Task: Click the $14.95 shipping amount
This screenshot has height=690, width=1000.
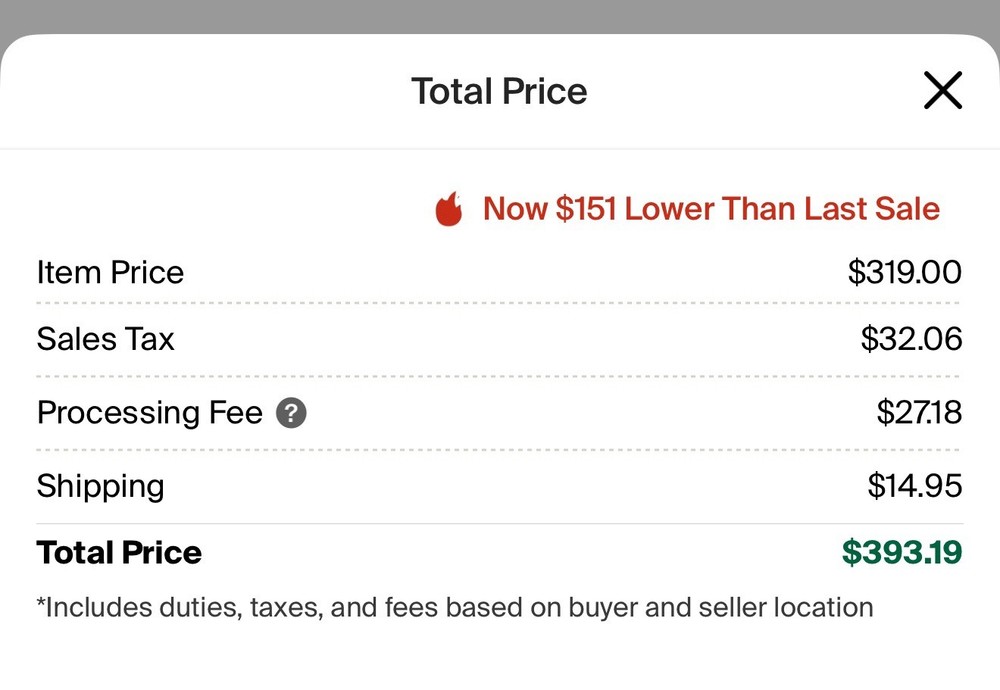Action: pos(914,486)
